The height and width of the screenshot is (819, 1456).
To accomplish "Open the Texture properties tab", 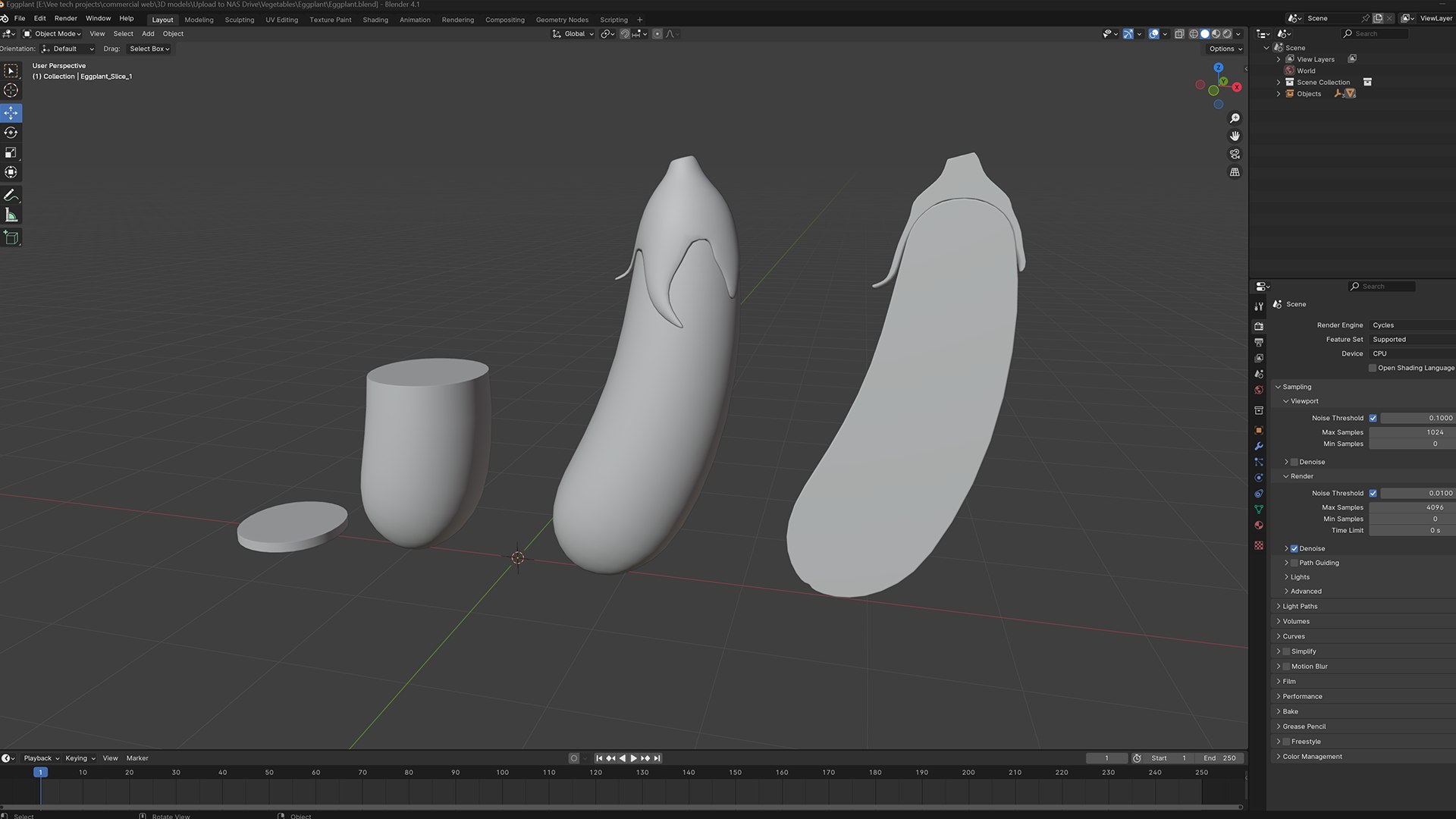I will pyautogui.click(x=1259, y=545).
